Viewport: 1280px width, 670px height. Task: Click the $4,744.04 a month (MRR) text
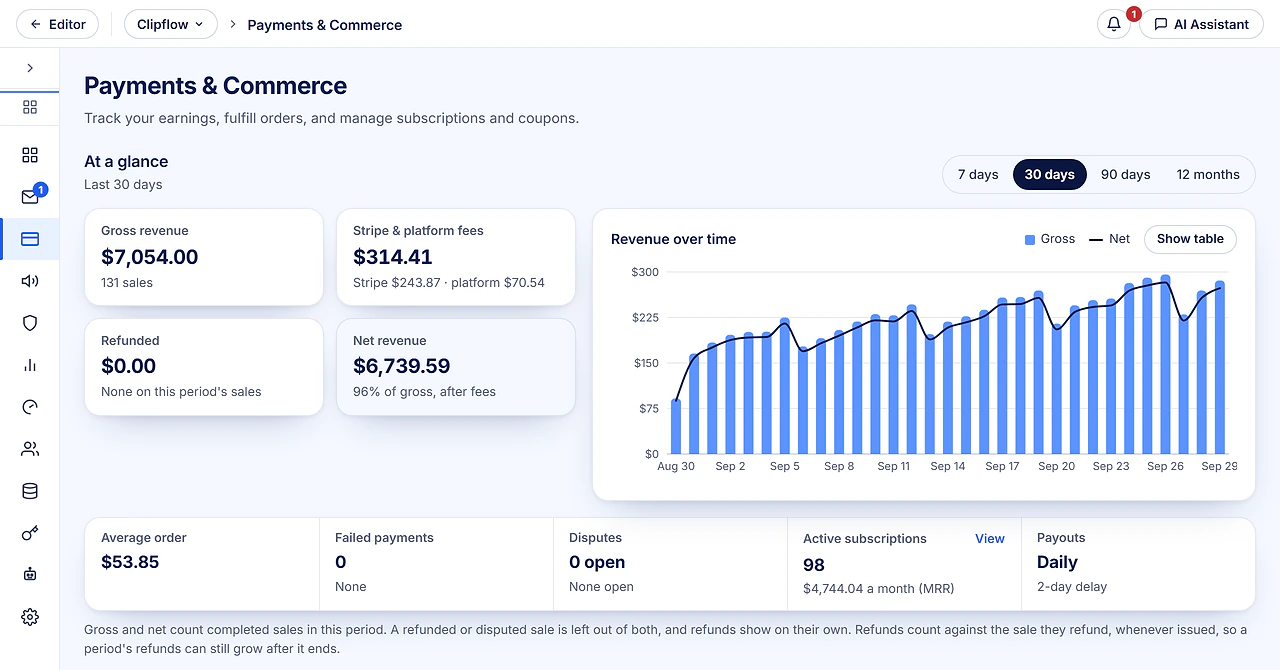879,588
